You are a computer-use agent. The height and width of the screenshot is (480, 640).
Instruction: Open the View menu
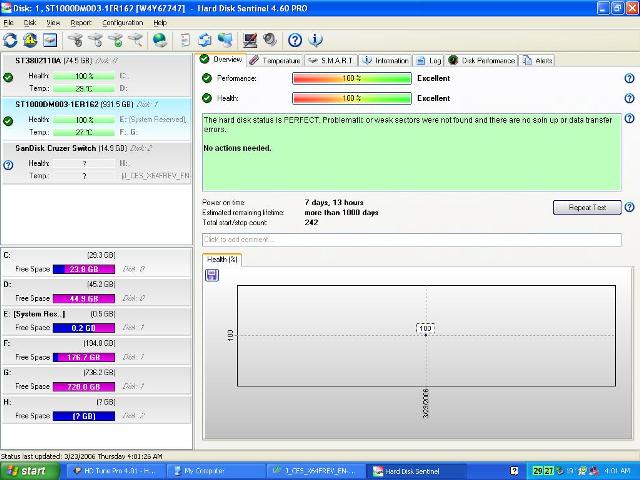(53, 23)
